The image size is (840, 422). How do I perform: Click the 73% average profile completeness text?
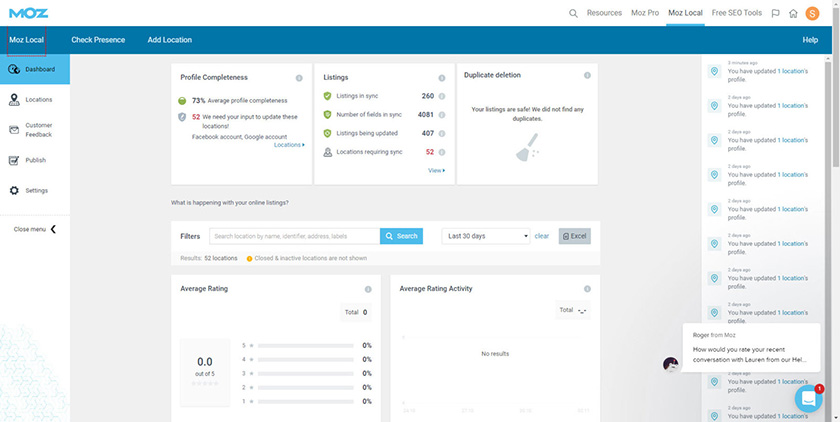(x=239, y=100)
